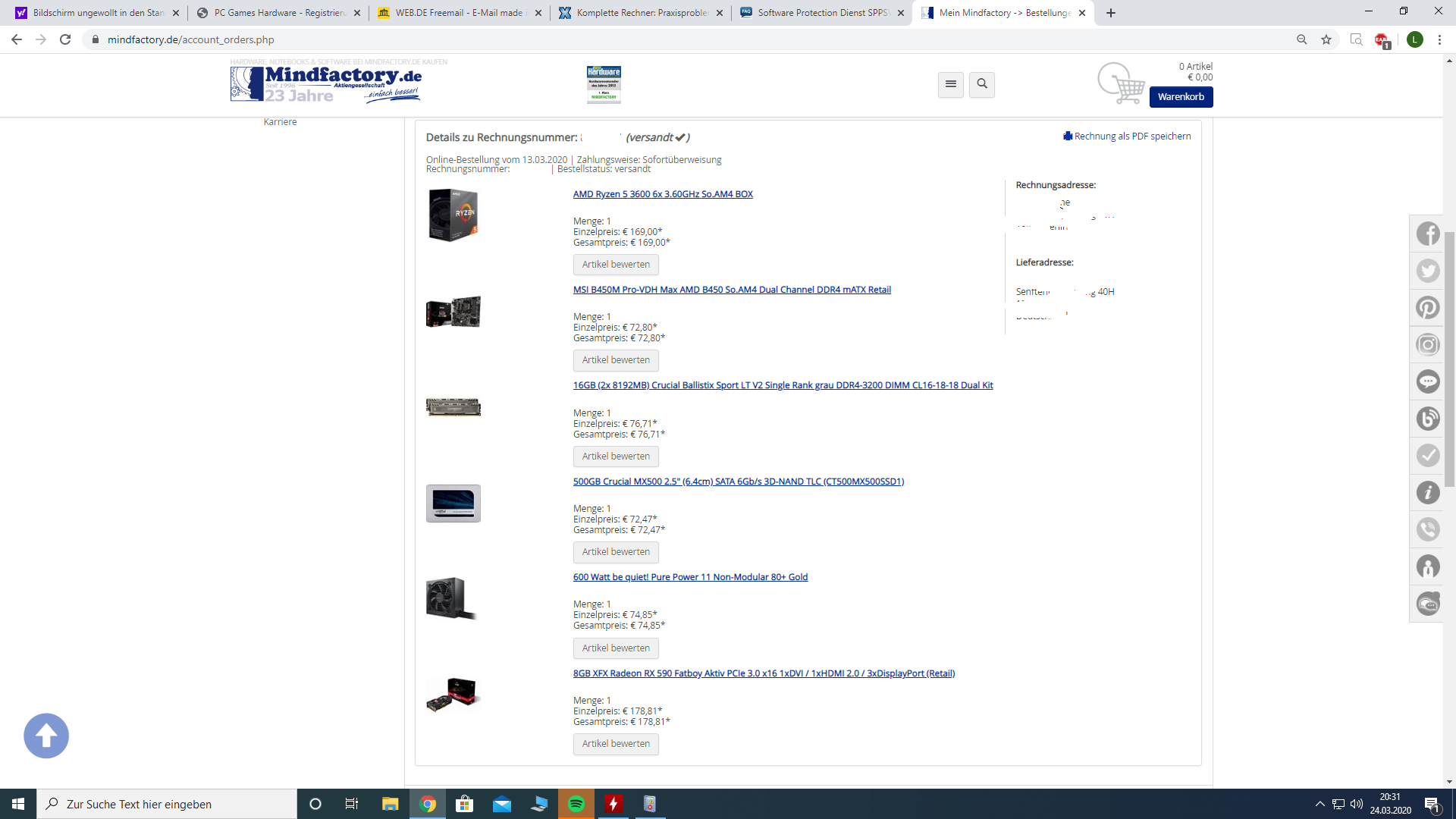Open the Windows notification center
The width and height of the screenshot is (1456, 819).
(x=1432, y=804)
